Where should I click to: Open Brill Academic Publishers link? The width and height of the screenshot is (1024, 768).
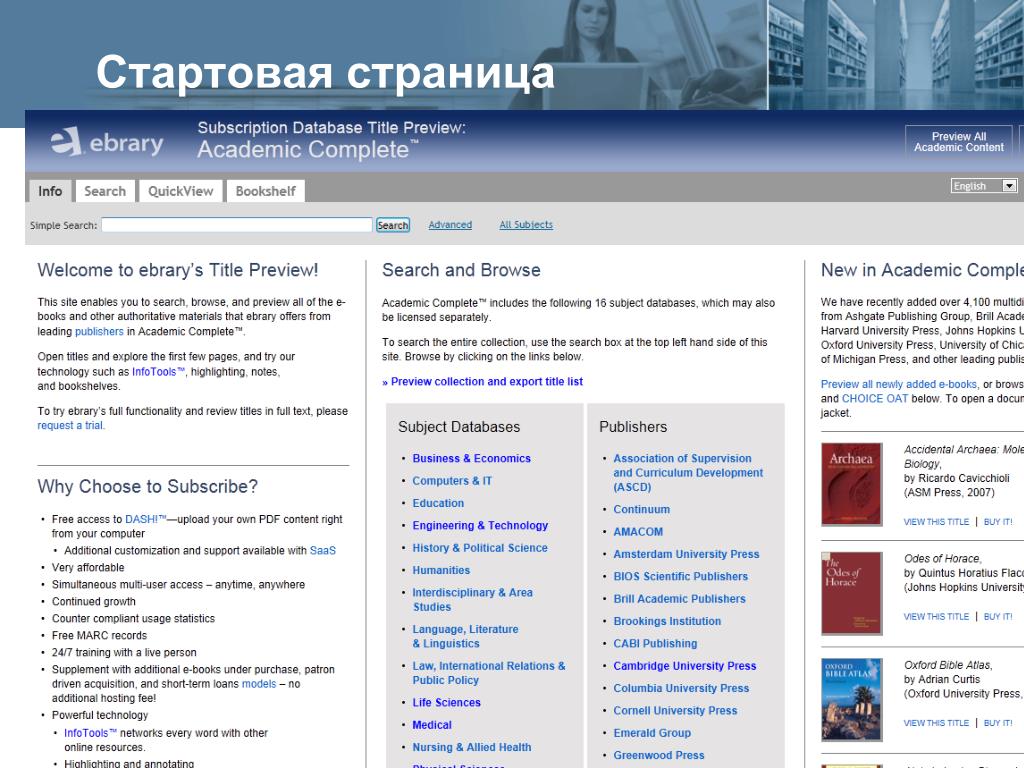point(679,599)
